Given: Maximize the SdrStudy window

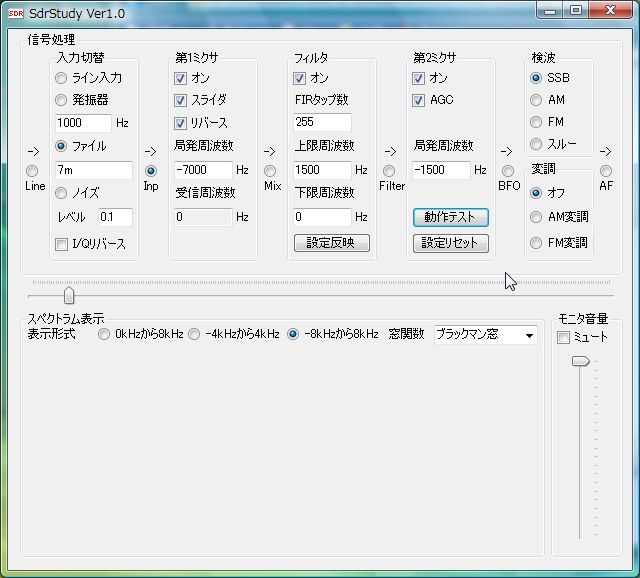Looking at the screenshot, I should coord(576,11).
